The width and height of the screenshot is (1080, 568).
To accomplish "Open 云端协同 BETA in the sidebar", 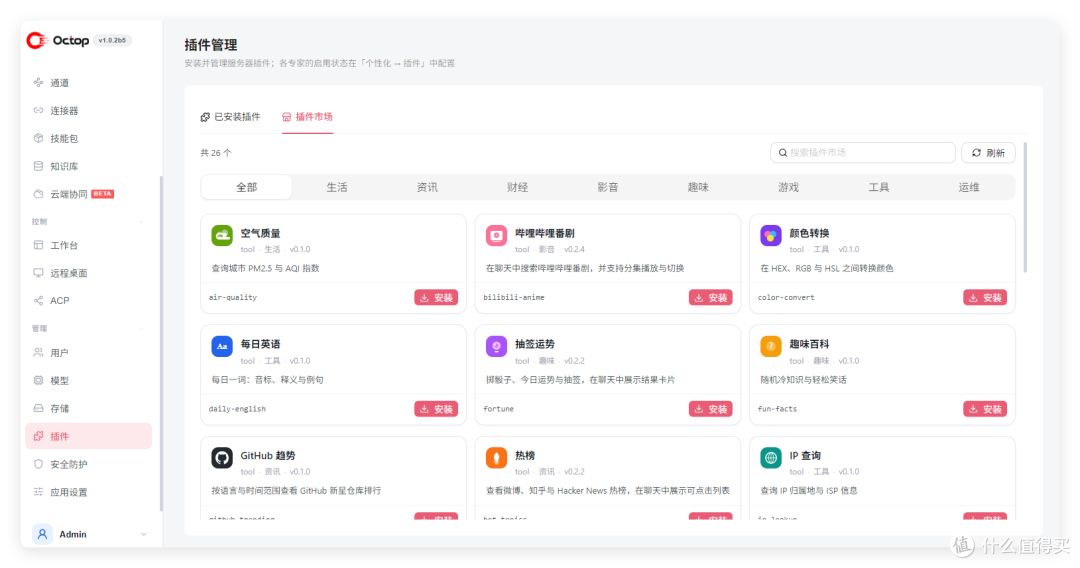I will tap(88, 194).
